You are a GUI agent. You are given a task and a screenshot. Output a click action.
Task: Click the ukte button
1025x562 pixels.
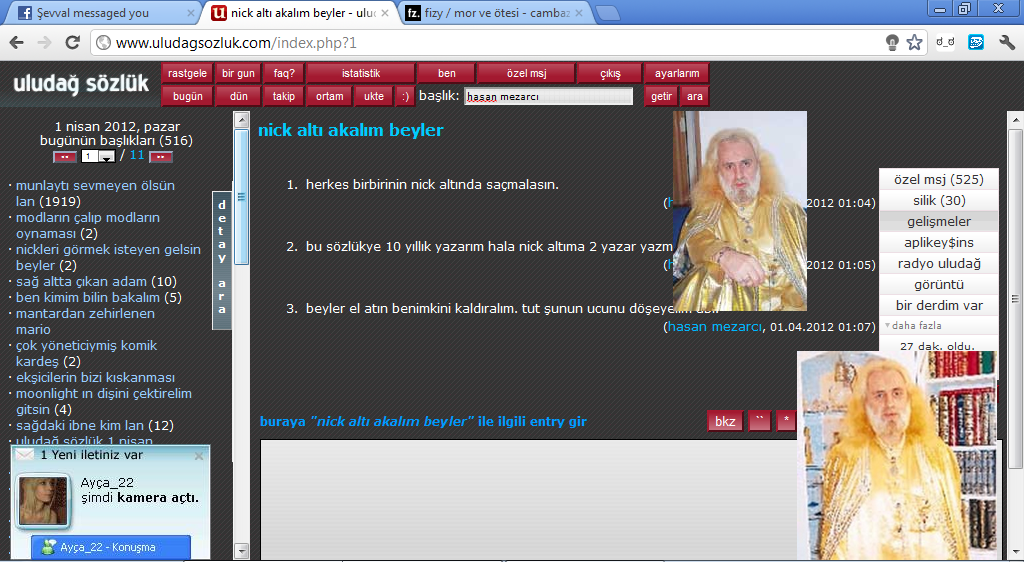(374, 96)
